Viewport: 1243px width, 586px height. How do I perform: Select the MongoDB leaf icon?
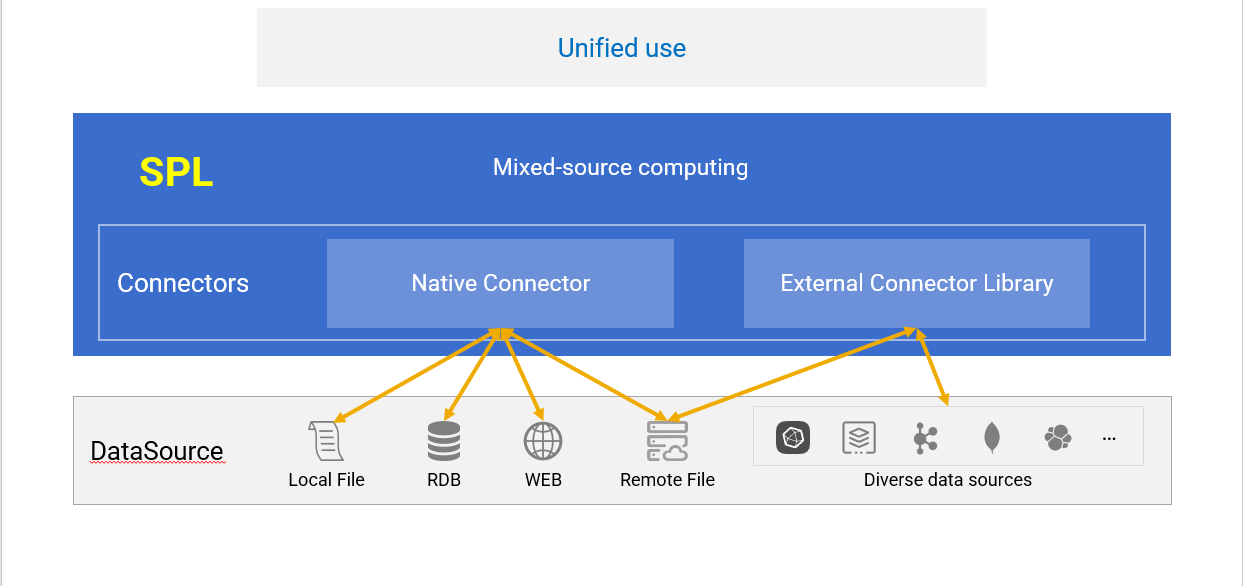(991, 437)
